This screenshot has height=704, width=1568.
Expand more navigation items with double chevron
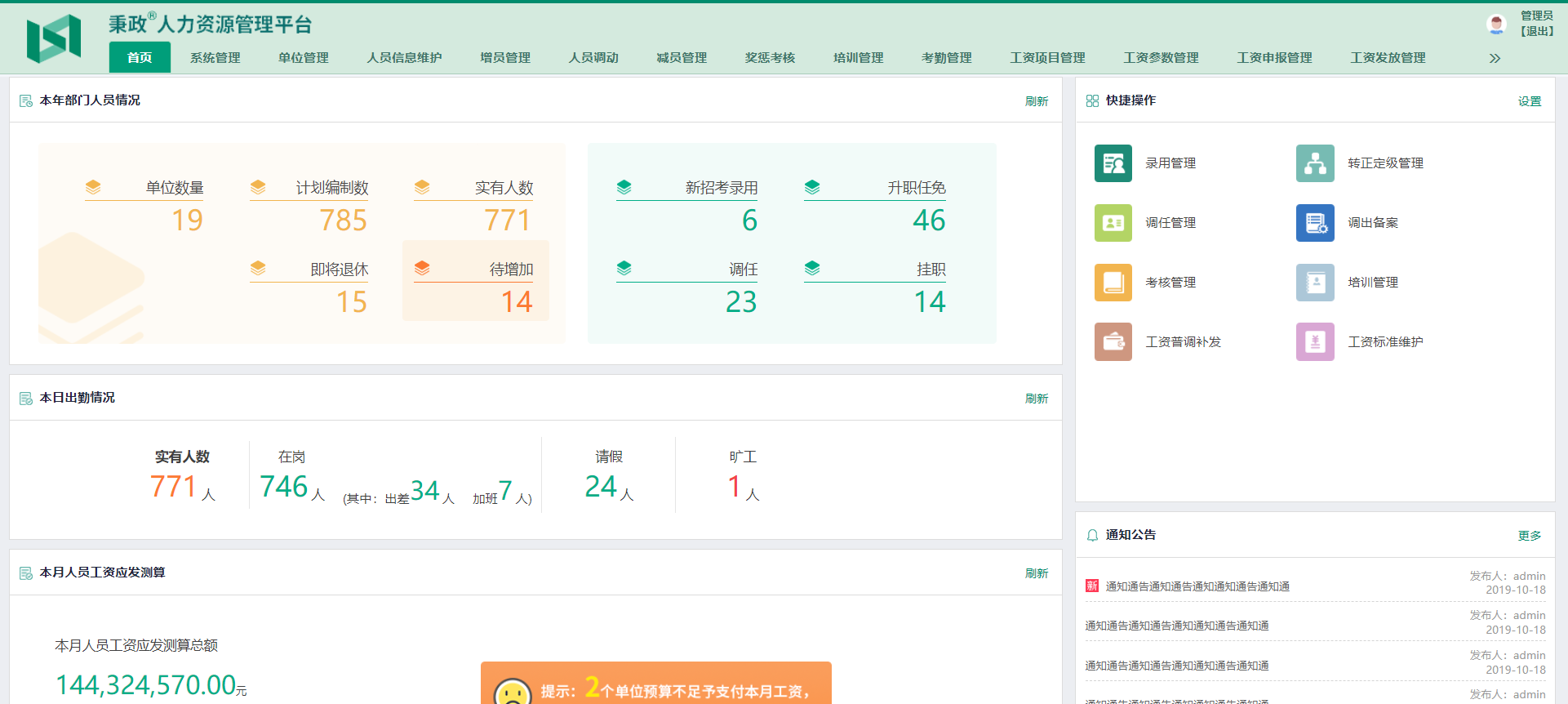[x=1495, y=58]
